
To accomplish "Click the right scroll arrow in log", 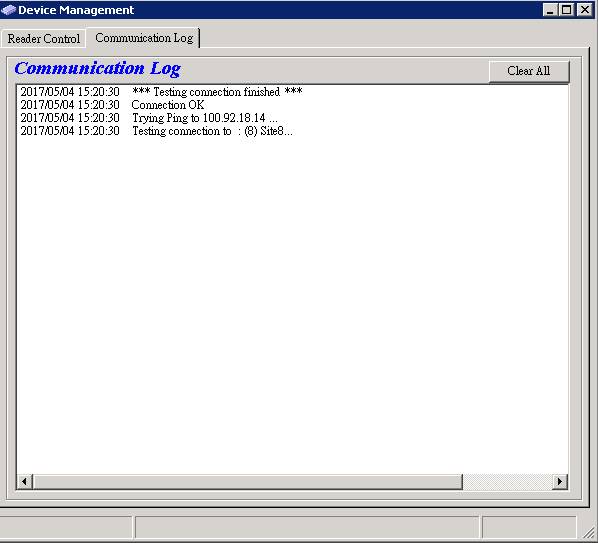I will 559,482.
